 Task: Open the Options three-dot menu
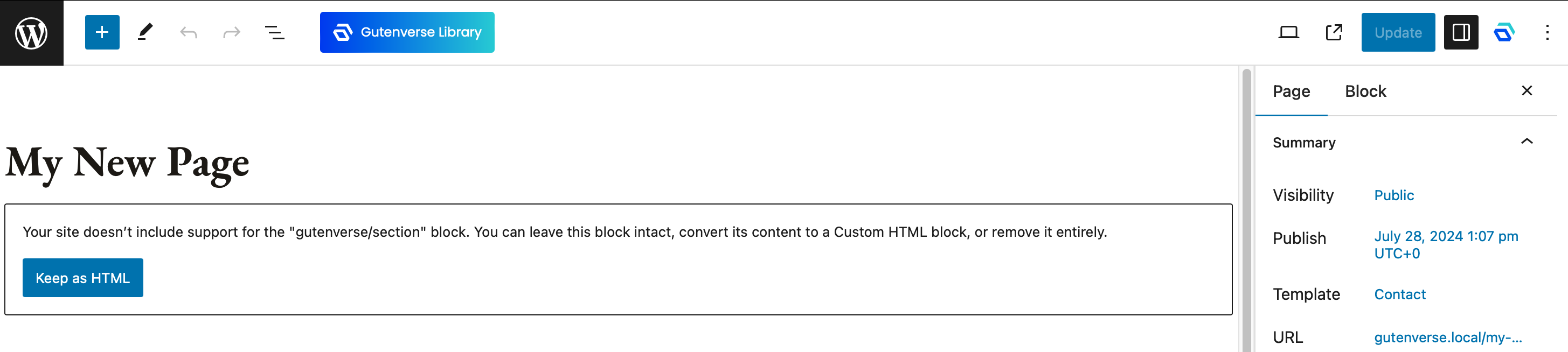pyautogui.click(x=1546, y=33)
